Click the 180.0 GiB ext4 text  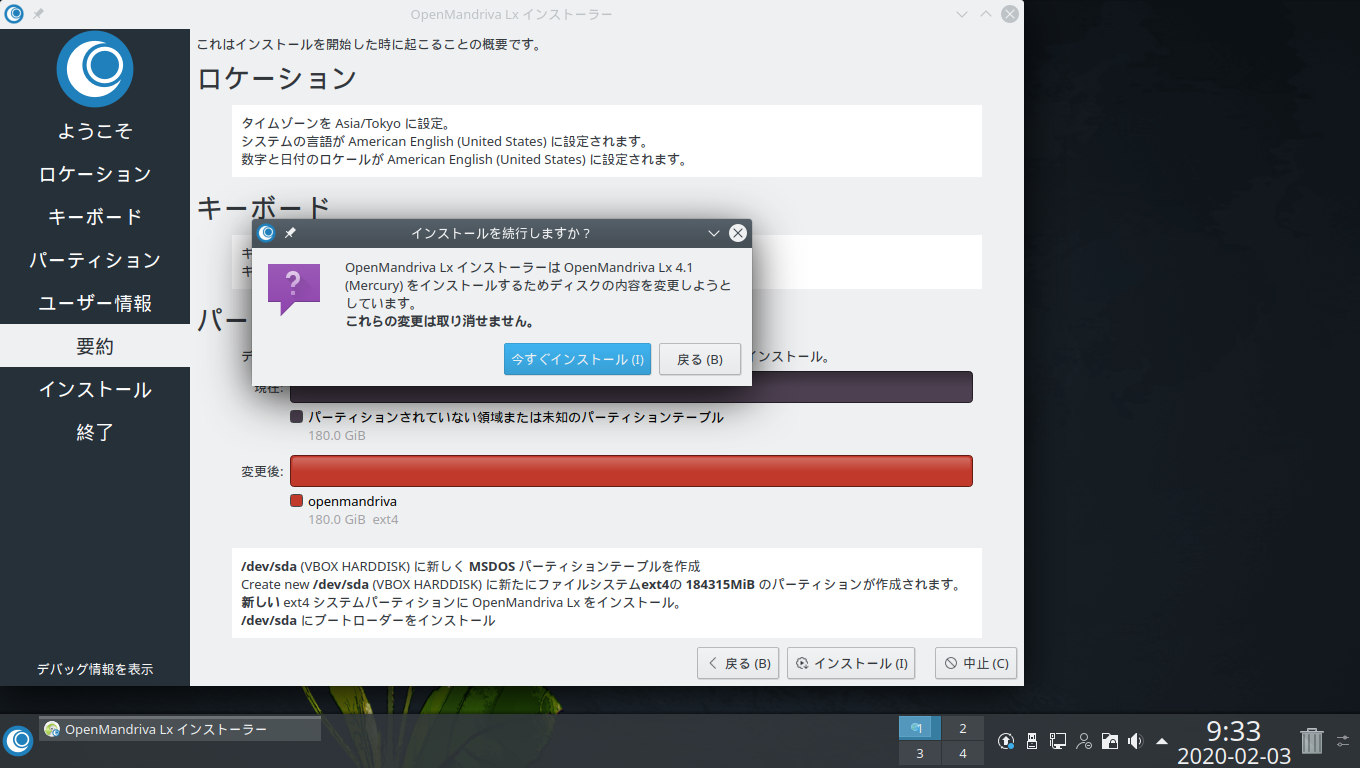point(353,520)
